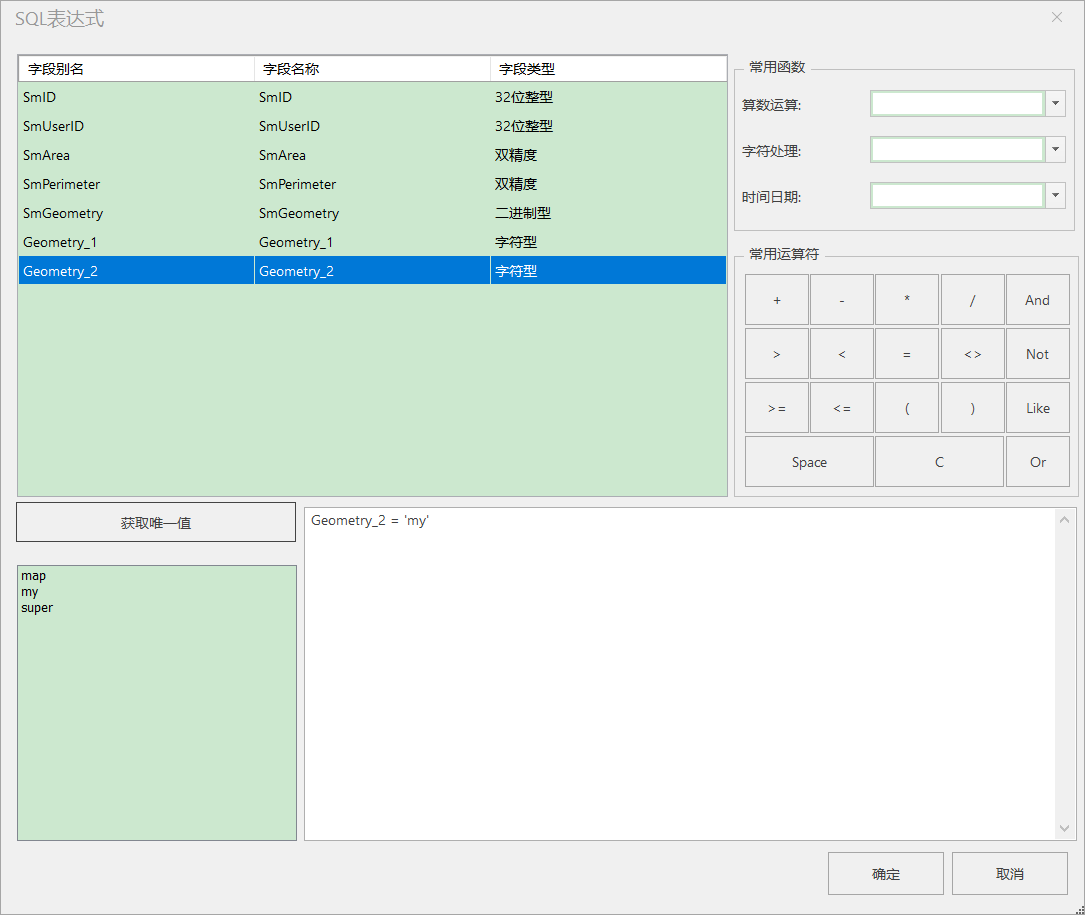
Task: Click the 获取唯一值 button
Action: 156,523
